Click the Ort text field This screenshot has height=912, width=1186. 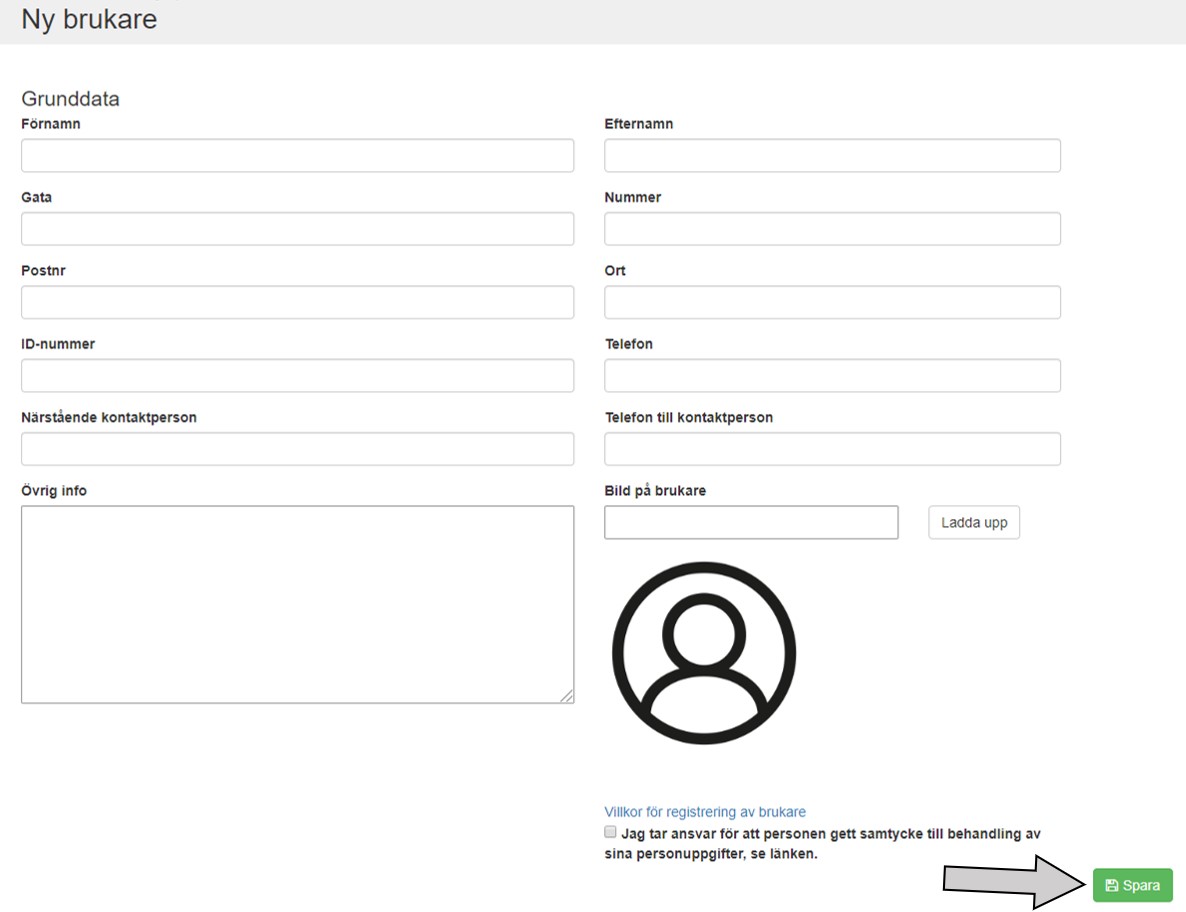[x=832, y=302]
